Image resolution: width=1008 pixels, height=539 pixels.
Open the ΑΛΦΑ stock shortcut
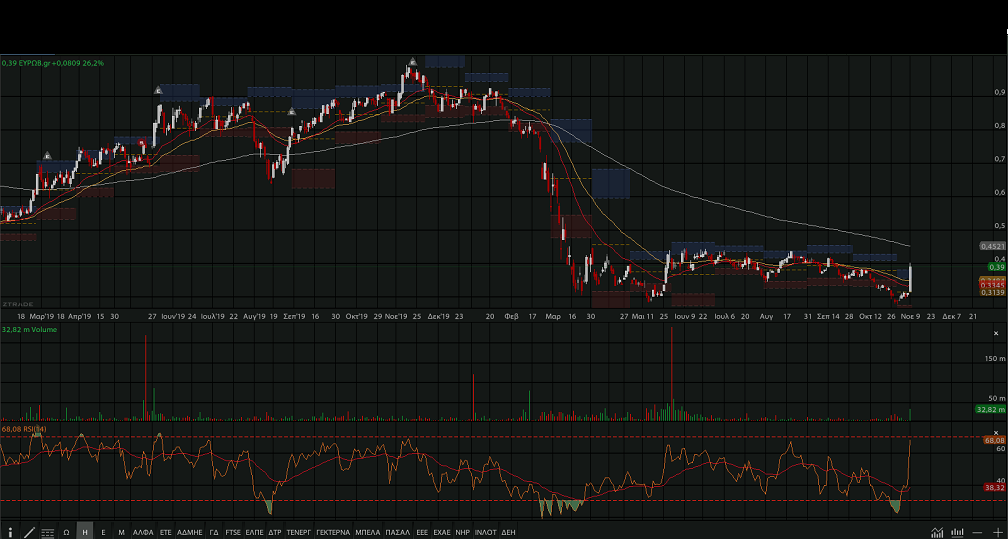click(x=143, y=532)
